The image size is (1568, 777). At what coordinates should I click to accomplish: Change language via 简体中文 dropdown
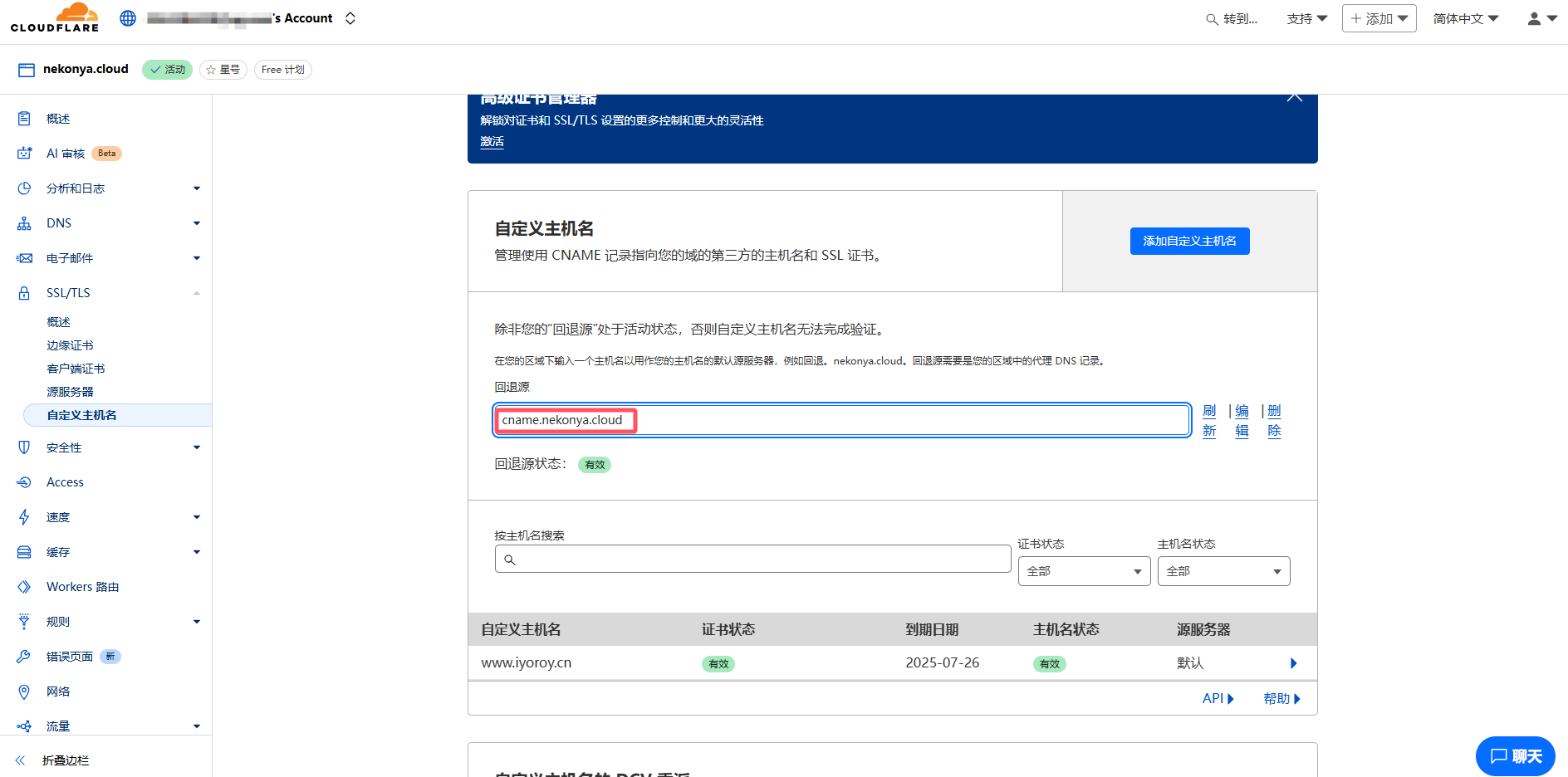[x=1466, y=18]
